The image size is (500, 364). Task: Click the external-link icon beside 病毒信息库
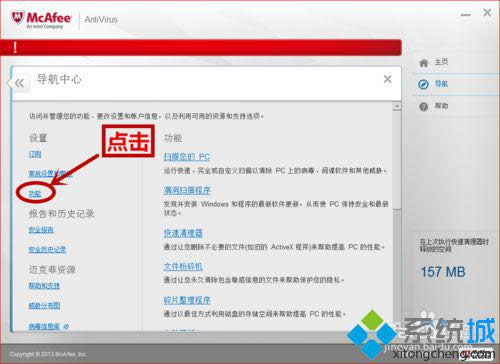click(66, 326)
